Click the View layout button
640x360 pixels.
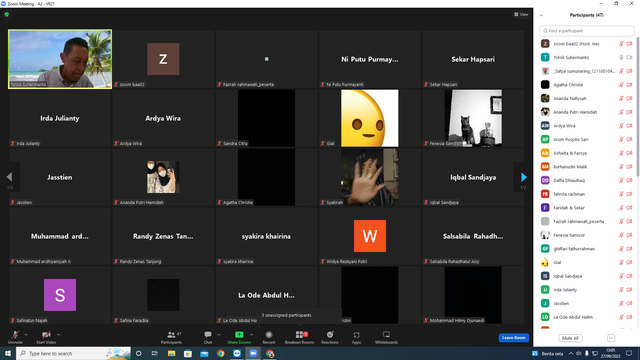[x=521, y=14]
